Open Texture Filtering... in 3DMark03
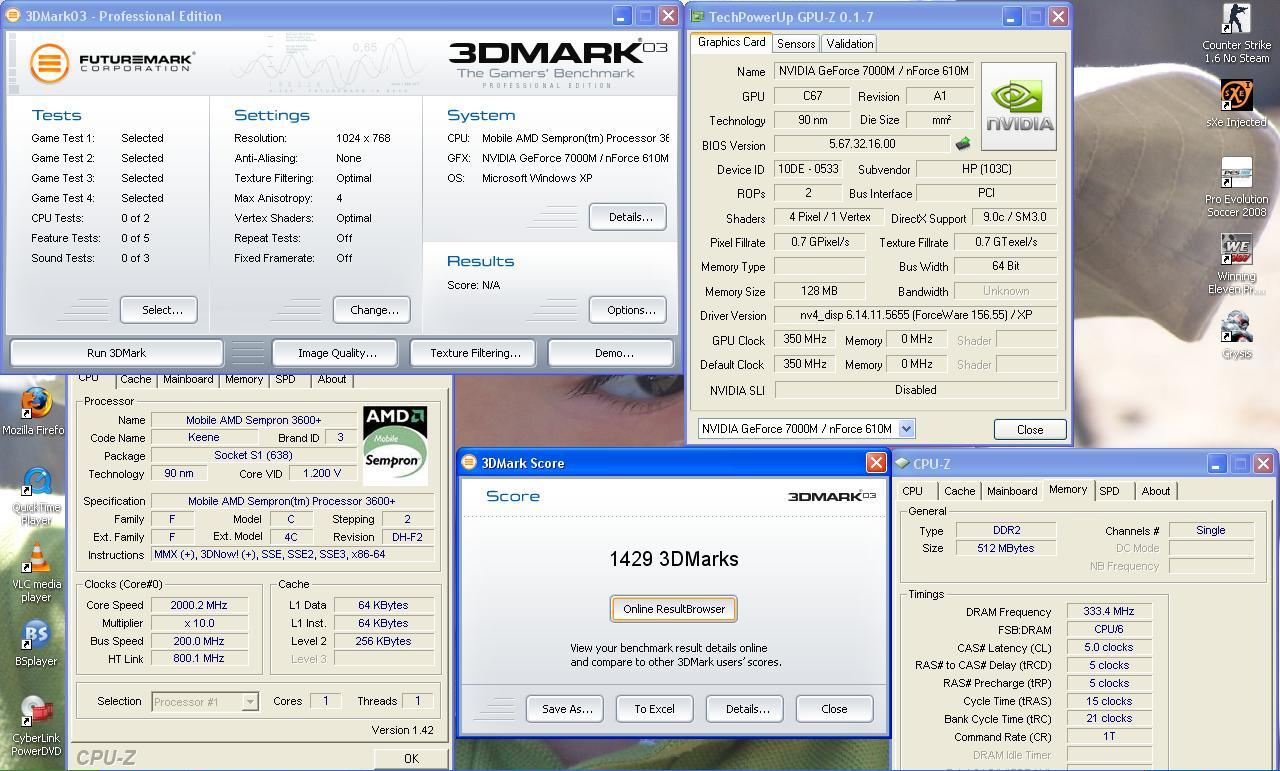Screen dimensions: 1280x771 472,353
